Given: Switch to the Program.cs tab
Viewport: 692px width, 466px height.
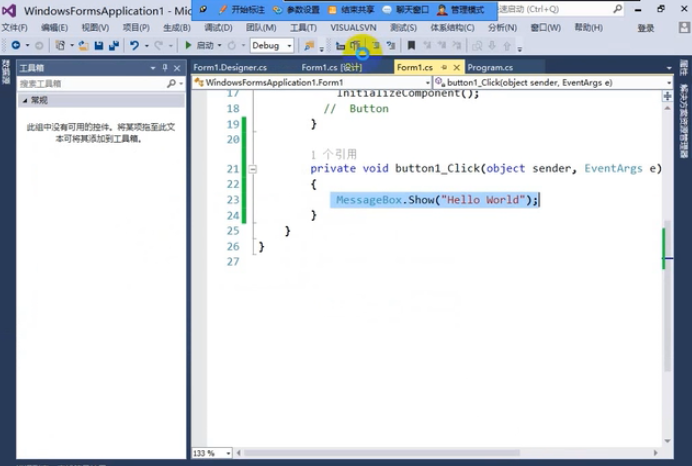Looking at the screenshot, I should [x=490, y=68].
